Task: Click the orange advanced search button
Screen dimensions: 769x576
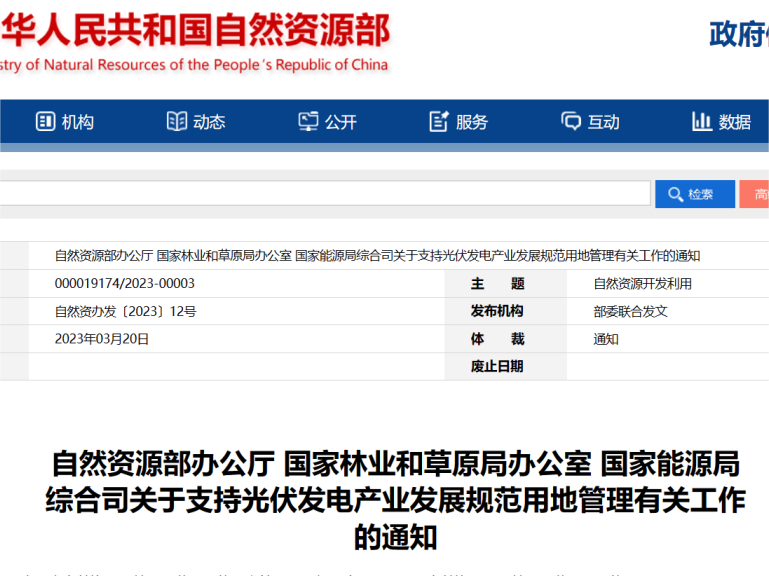Action: [x=754, y=194]
